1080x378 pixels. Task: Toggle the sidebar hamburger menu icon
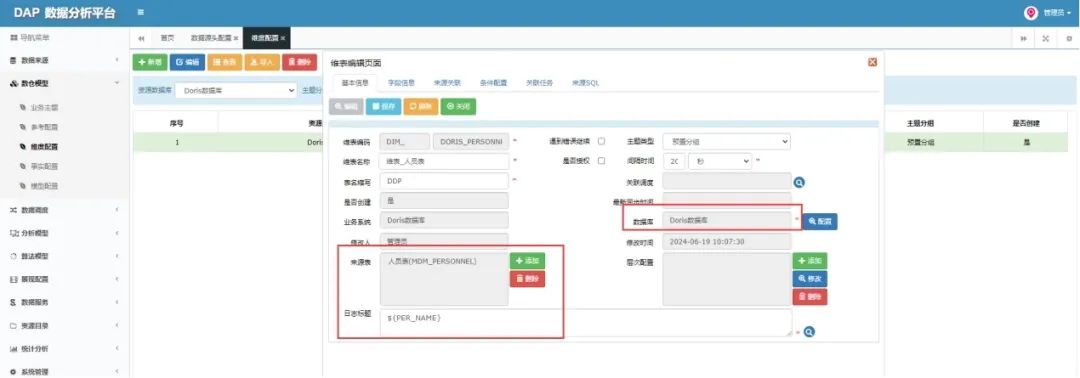coord(141,12)
